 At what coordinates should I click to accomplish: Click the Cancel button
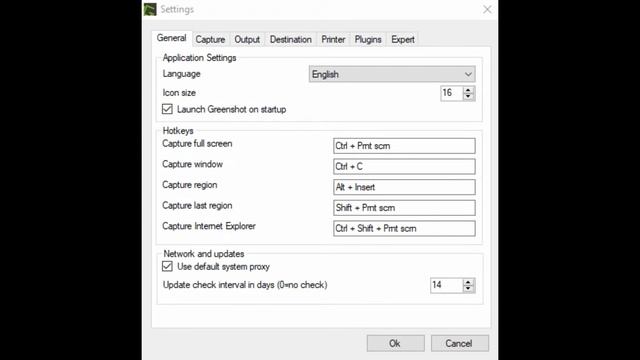460,343
